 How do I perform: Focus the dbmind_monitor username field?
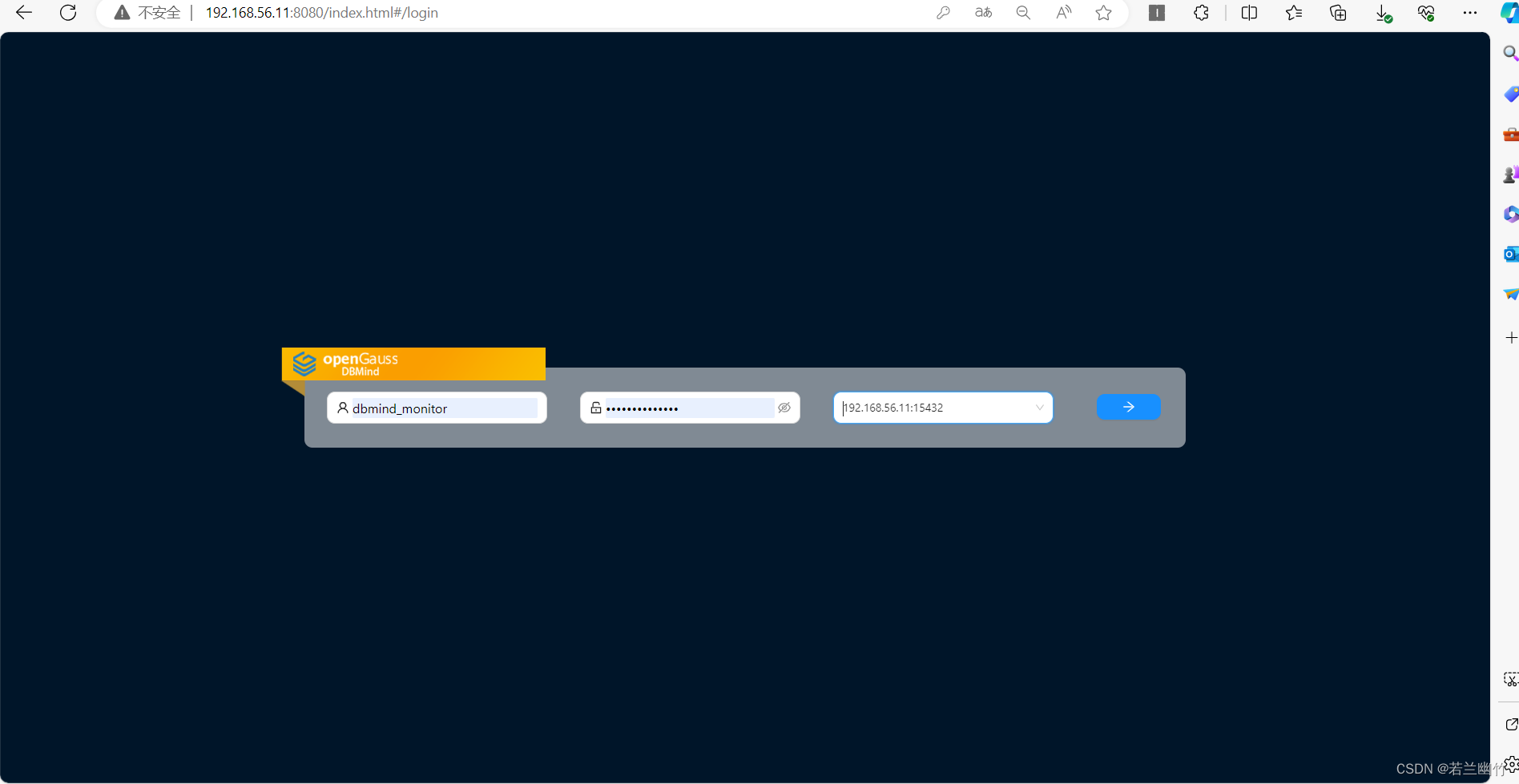point(437,408)
